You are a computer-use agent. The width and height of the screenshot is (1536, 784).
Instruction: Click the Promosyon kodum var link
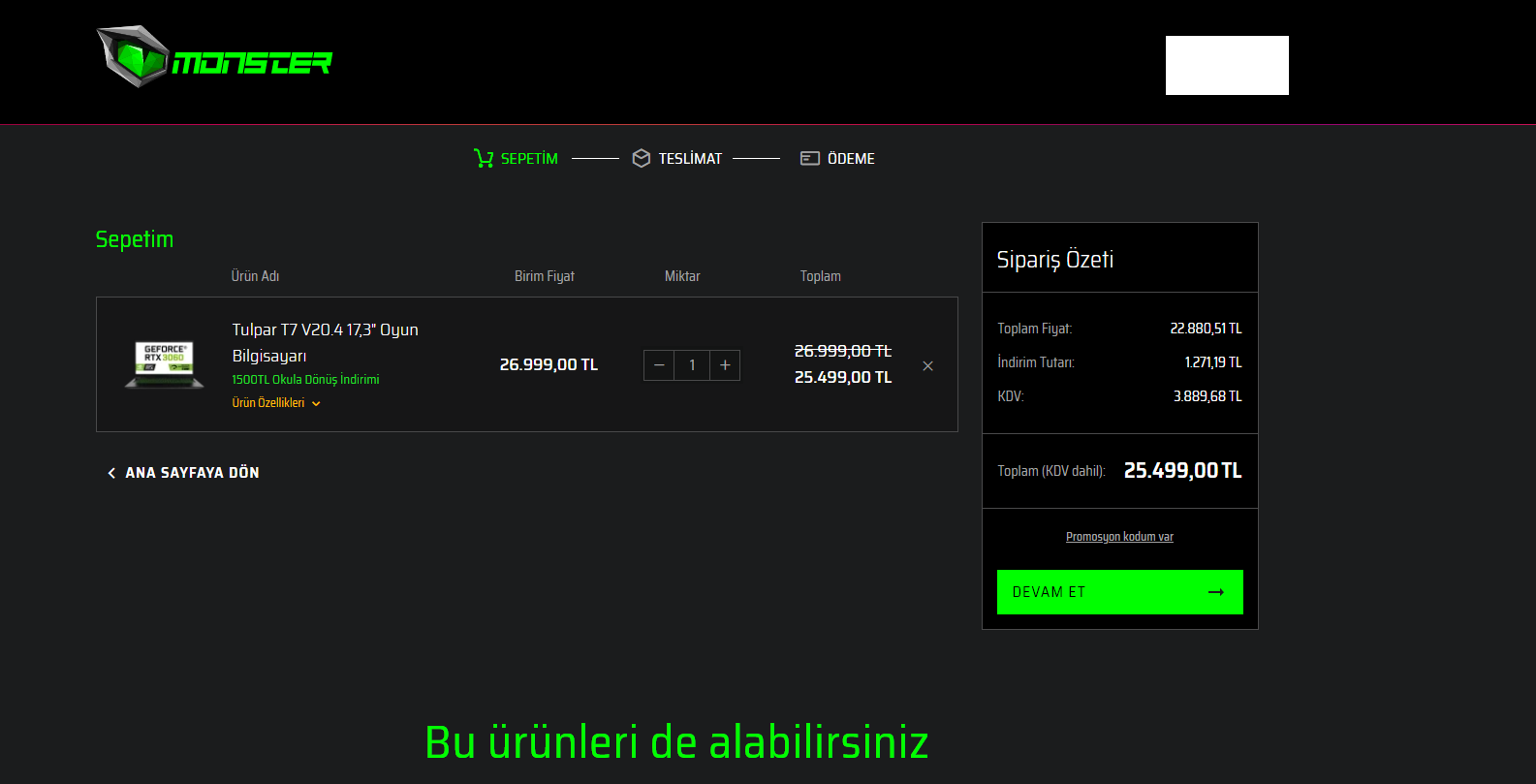pos(1119,537)
